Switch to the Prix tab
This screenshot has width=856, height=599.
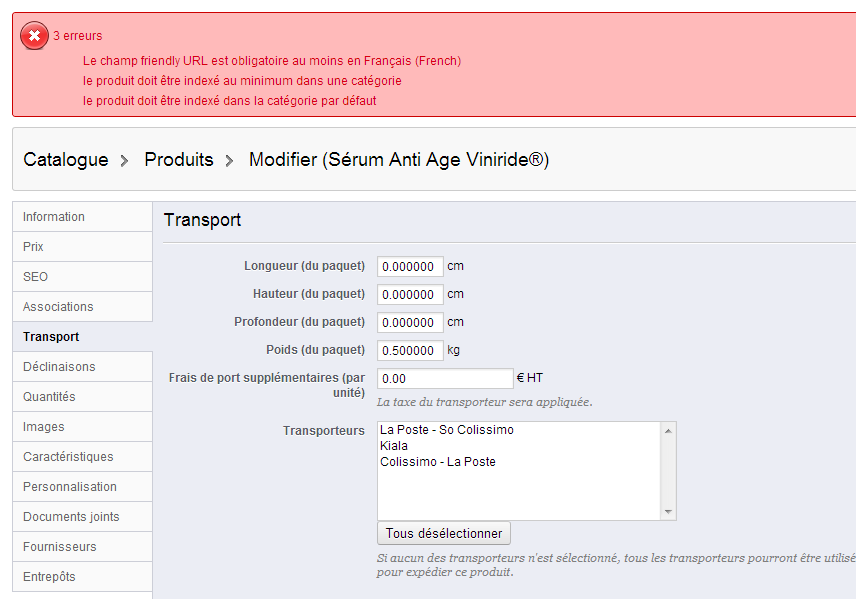(x=82, y=247)
